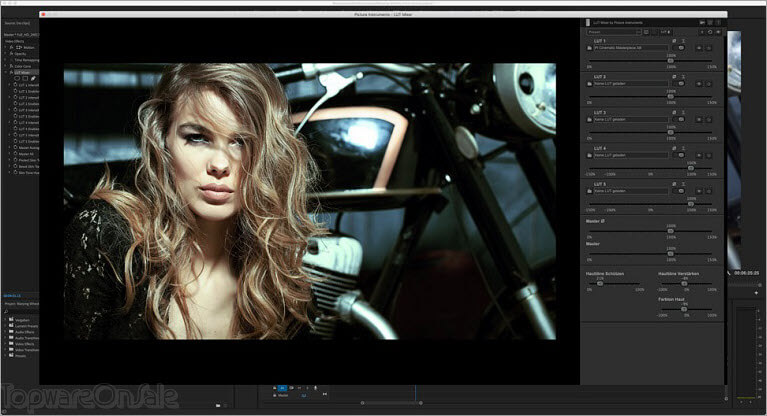Click the Source tab in left panel
Viewport: 767px width, 416px height.
click(17, 23)
